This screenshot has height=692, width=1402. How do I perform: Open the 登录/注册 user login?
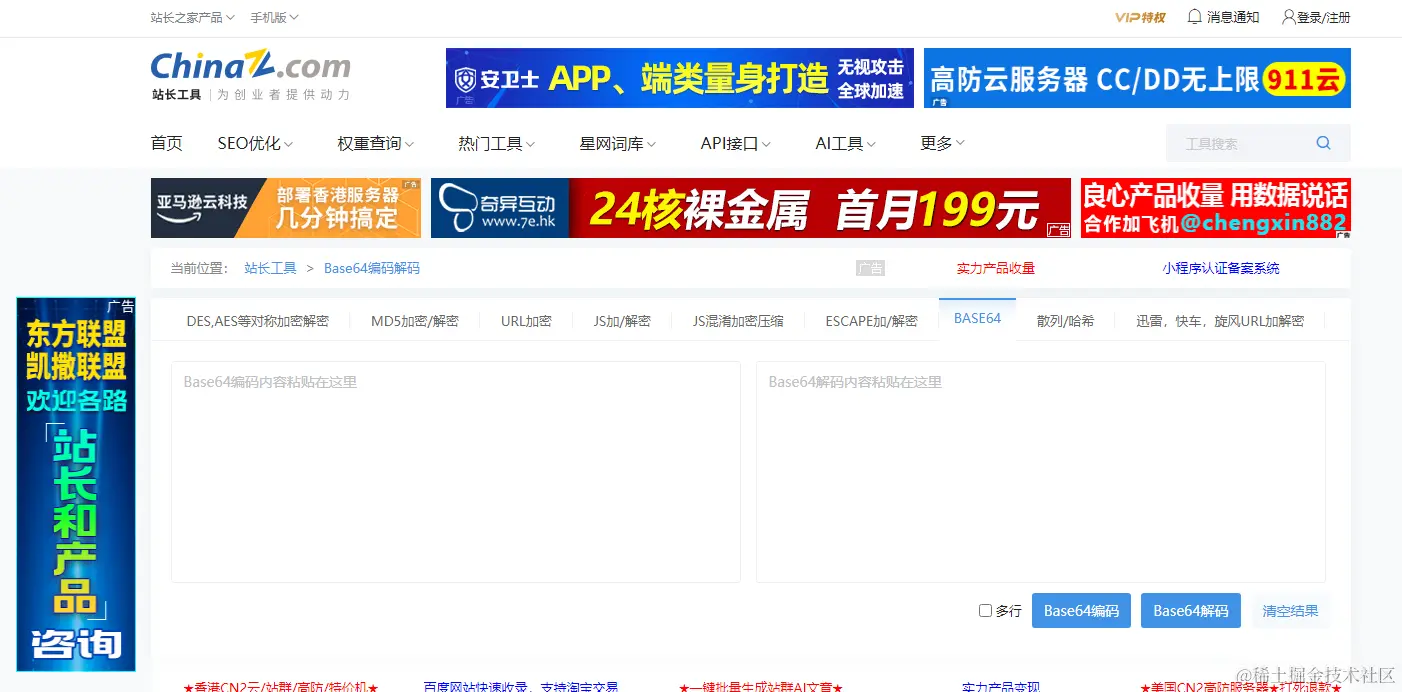click(x=1316, y=17)
